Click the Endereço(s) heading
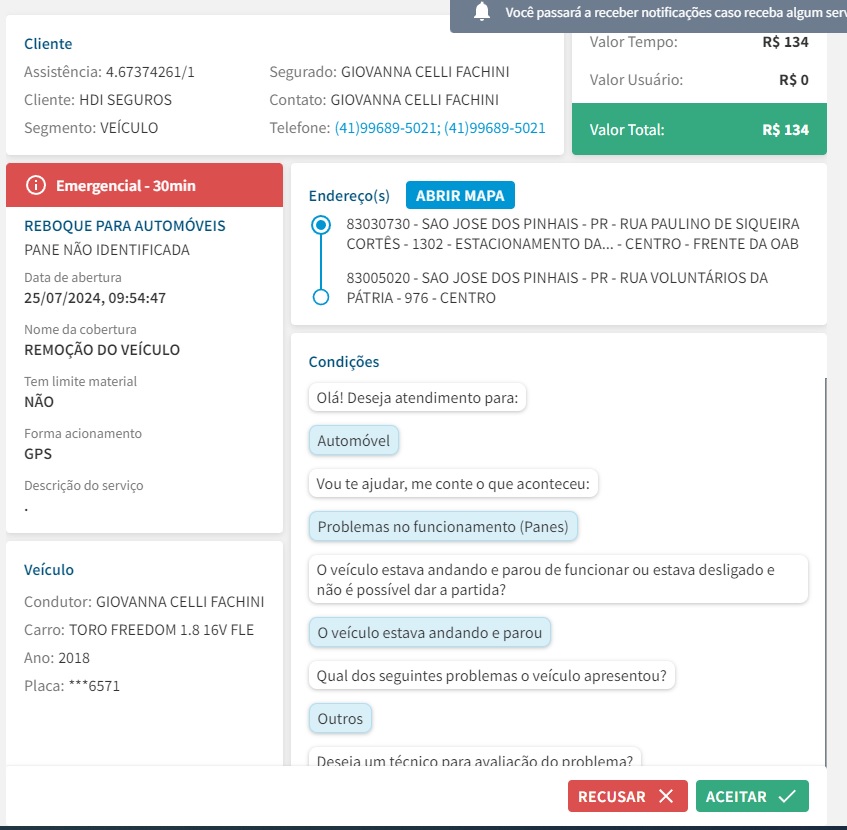 pyautogui.click(x=349, y=195)
